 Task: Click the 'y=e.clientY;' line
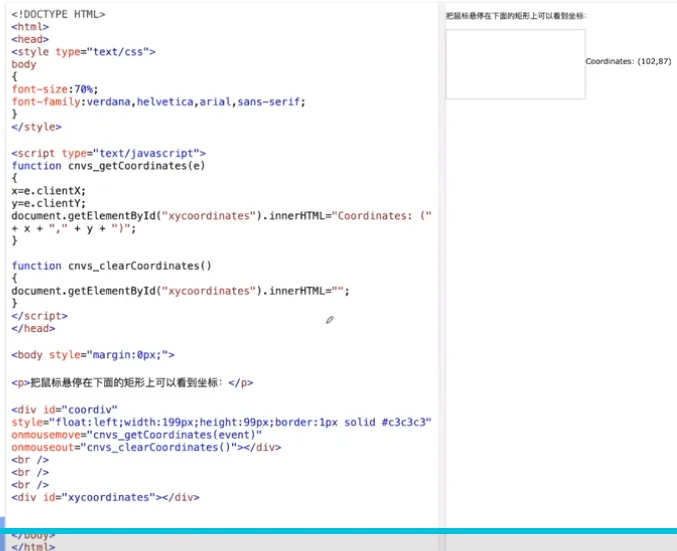click(49, 203)
